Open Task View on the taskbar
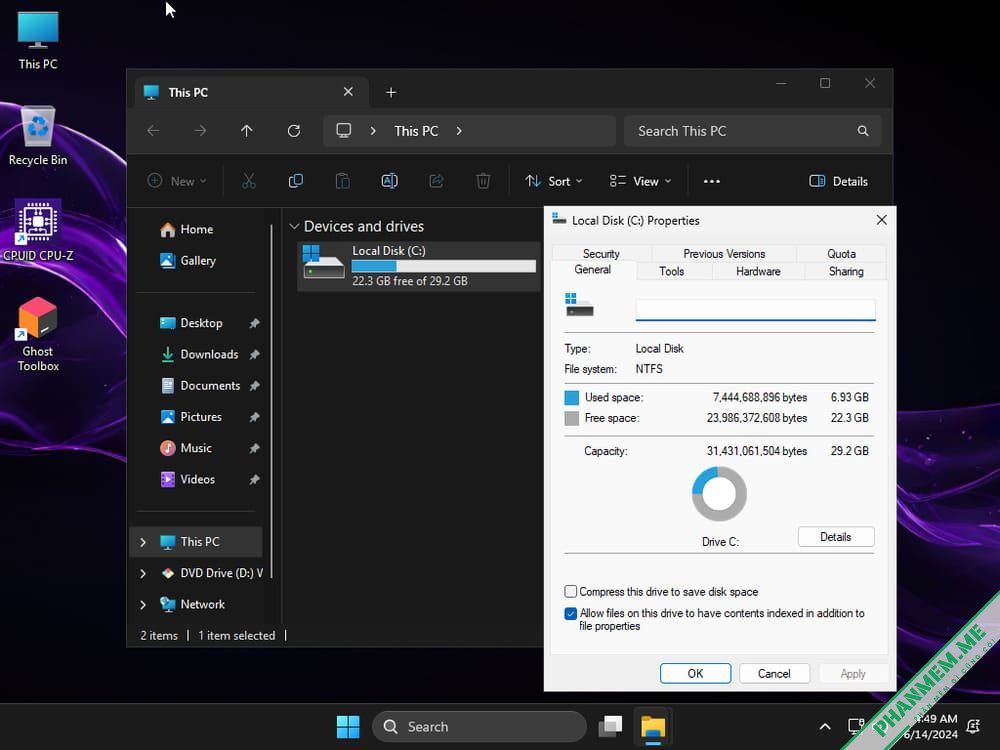 [610, 726]
